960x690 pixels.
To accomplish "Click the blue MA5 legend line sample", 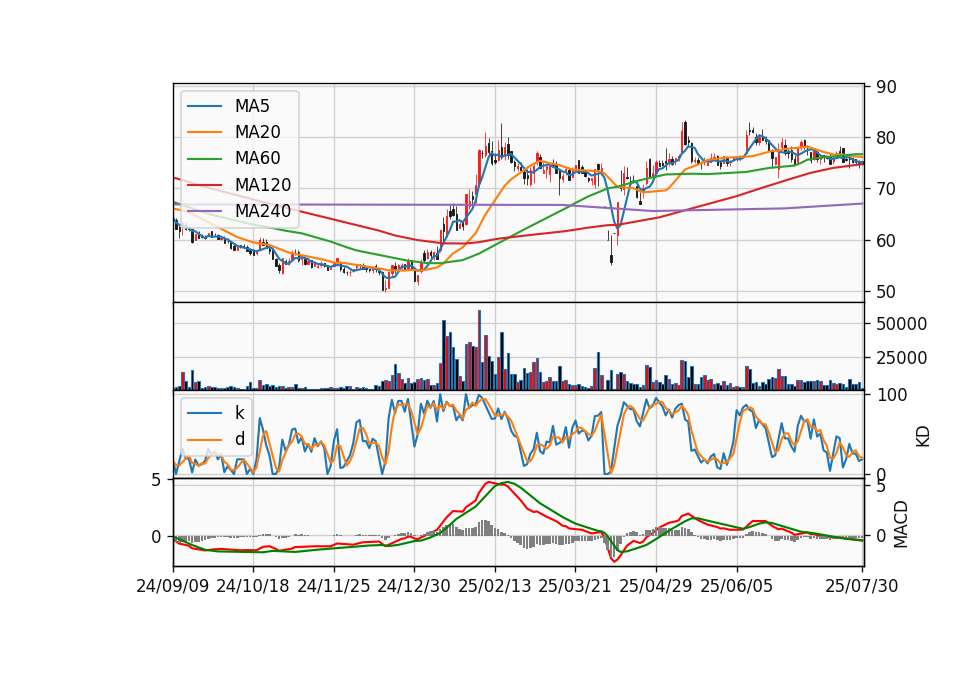I will tap(204, 106).
